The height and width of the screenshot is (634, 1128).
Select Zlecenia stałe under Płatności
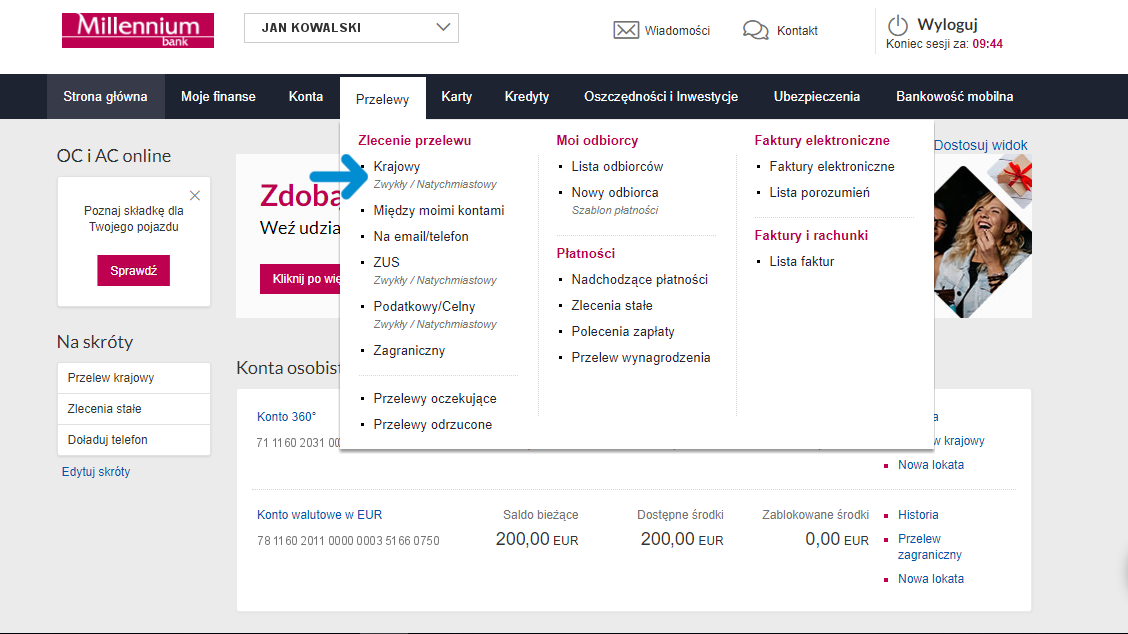coord(611,305)
